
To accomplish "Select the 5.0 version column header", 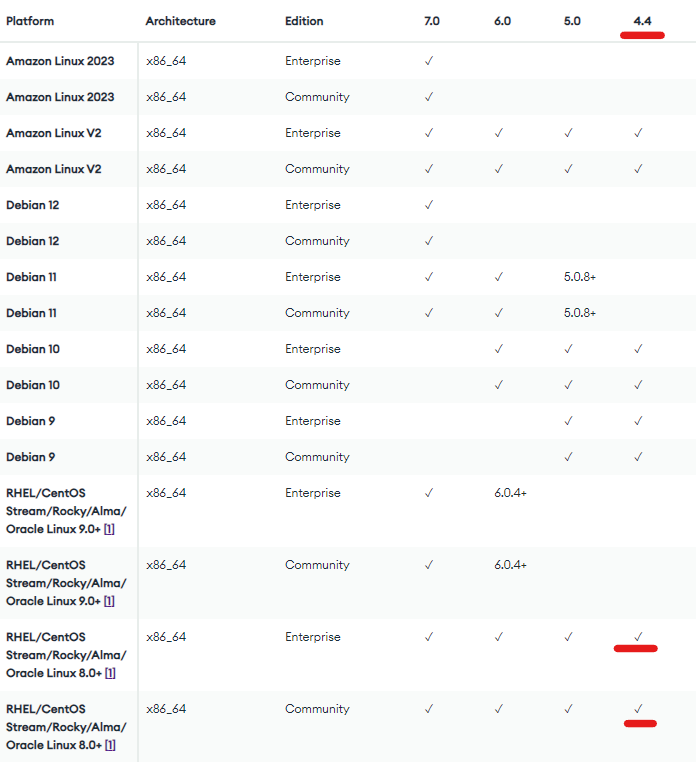I will point(572,21).
